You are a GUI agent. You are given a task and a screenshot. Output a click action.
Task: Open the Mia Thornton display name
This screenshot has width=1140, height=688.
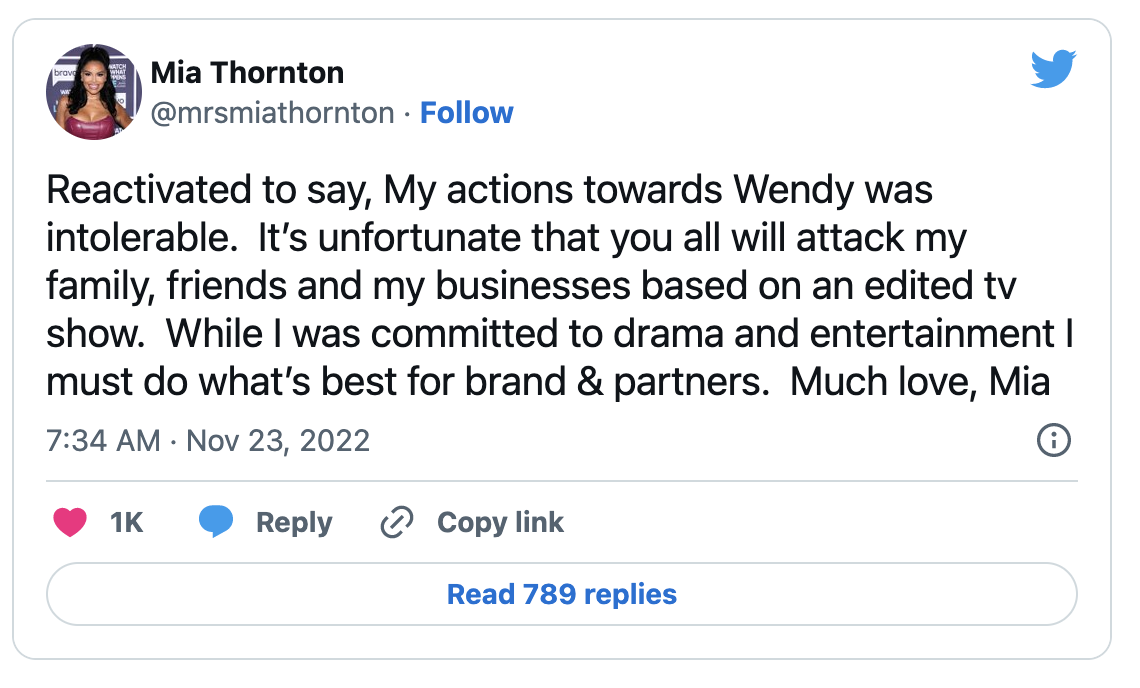click(247, 73)
